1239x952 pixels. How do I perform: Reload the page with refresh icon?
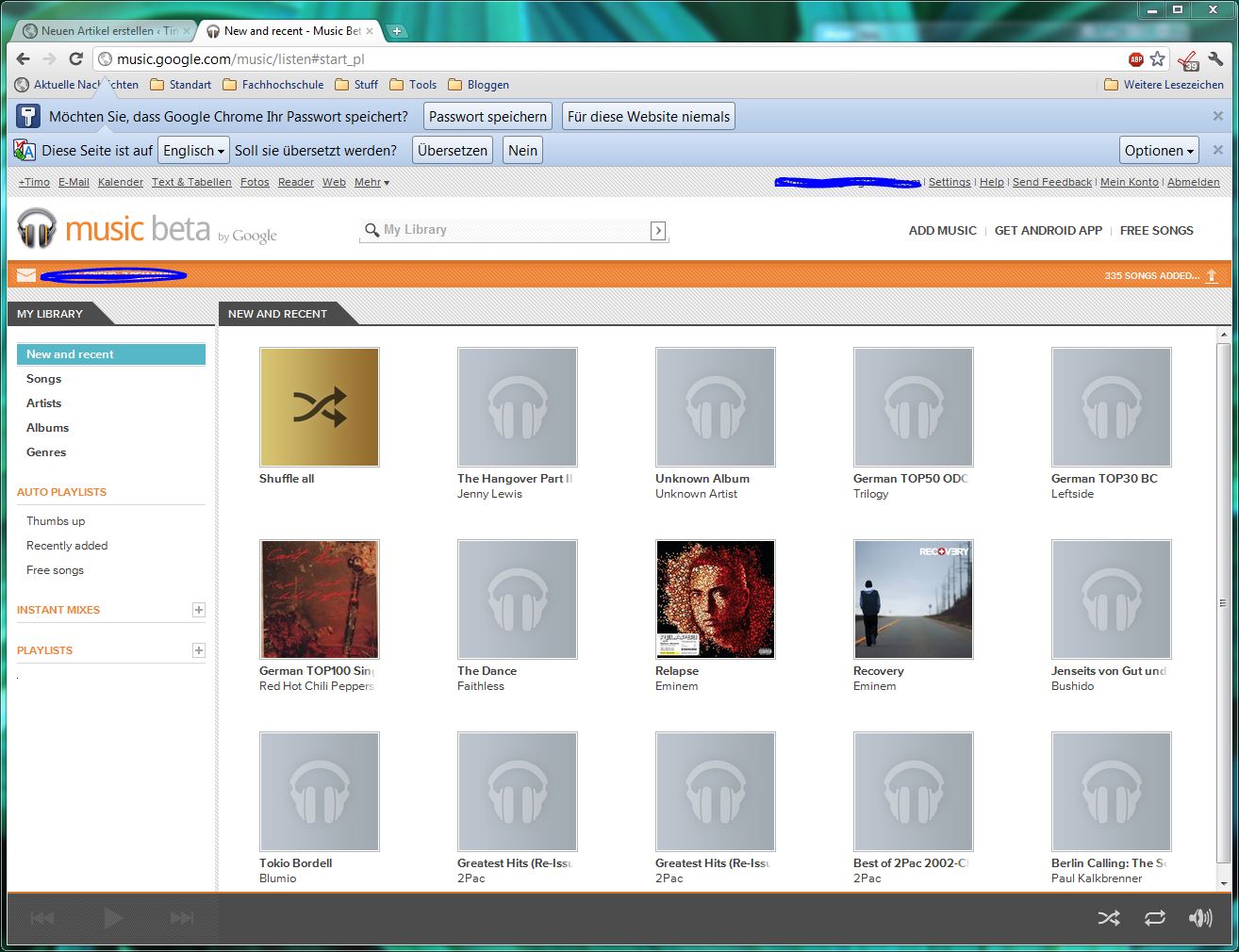(x=76, y=58)
